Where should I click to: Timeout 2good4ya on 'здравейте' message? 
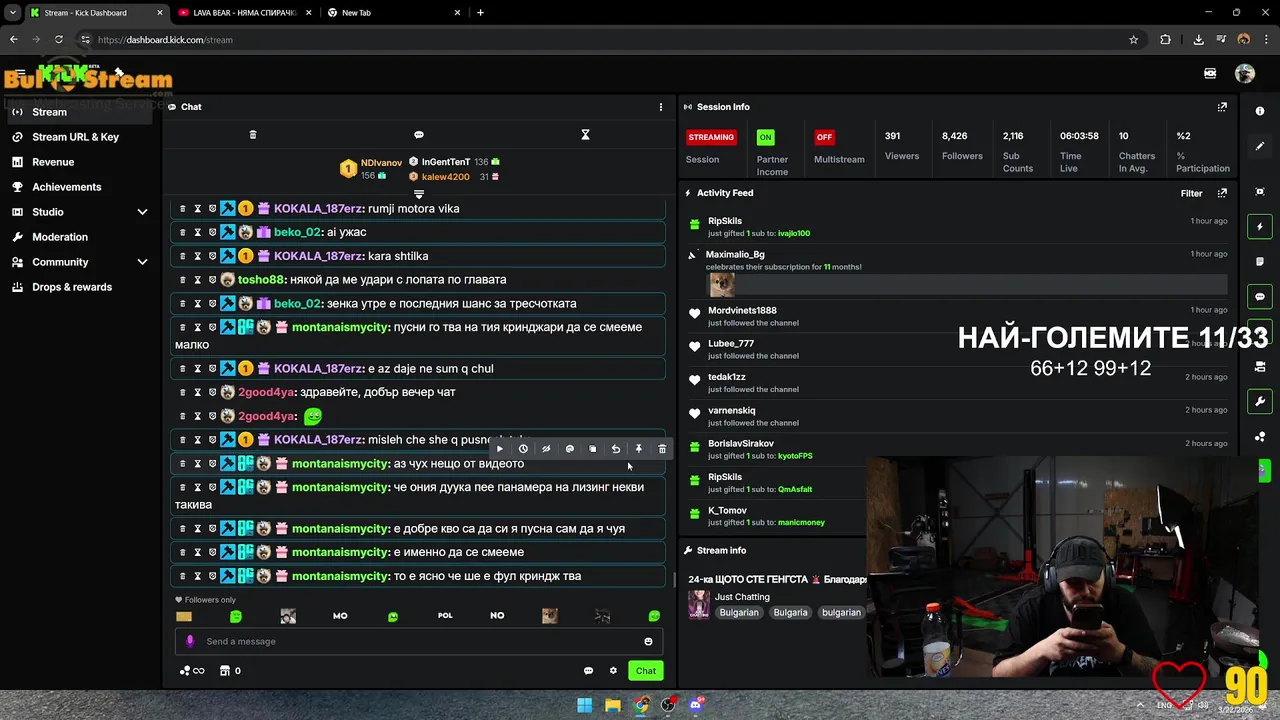197,393
